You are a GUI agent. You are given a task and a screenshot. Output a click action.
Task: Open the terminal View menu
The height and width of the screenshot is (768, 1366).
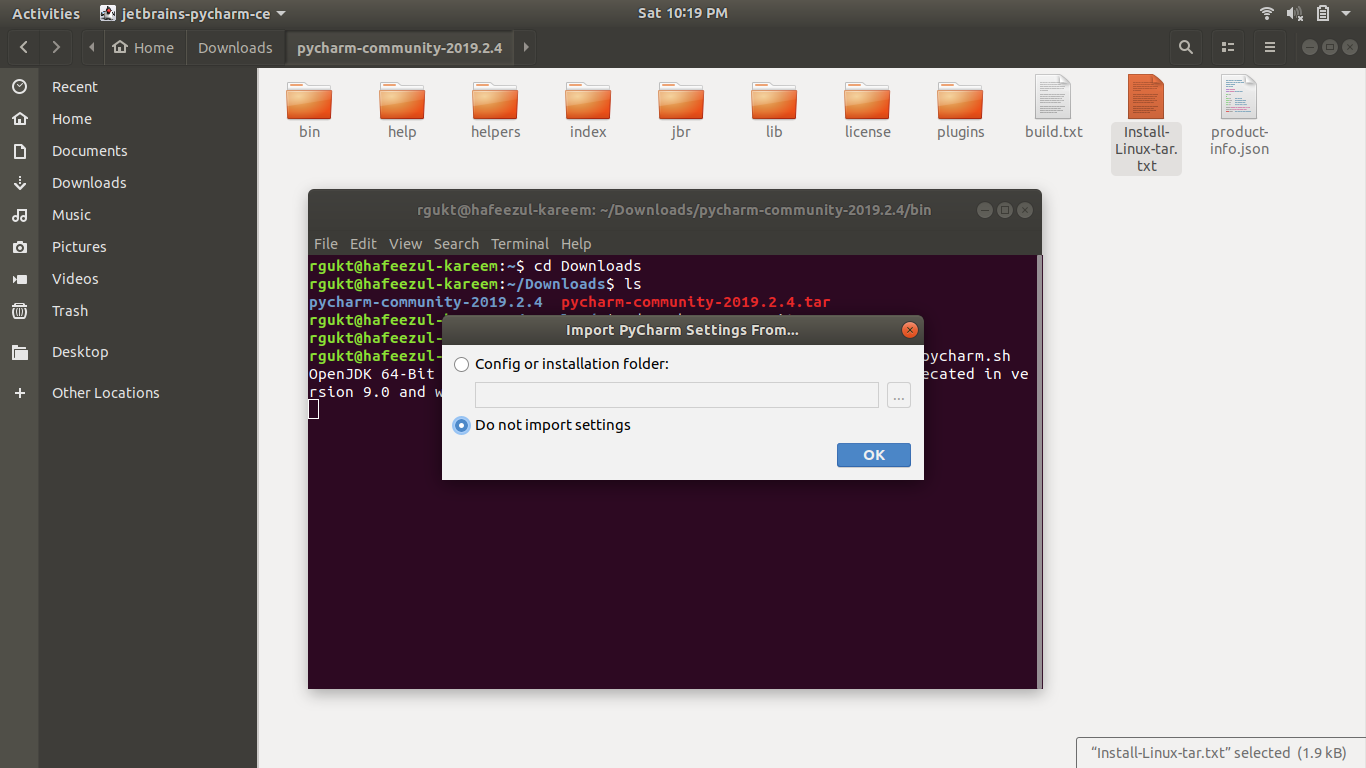tap(405, 244)
